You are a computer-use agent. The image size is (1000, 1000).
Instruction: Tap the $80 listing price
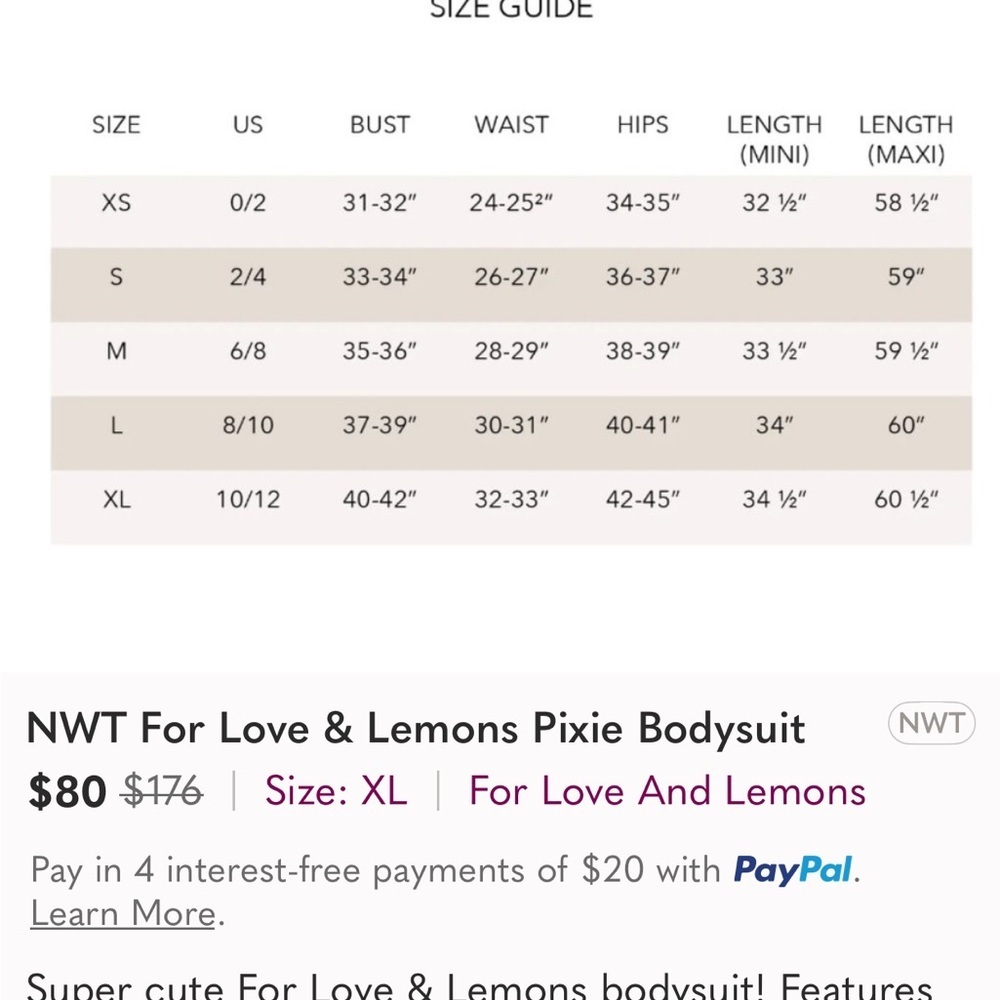[x=67, y=791]
